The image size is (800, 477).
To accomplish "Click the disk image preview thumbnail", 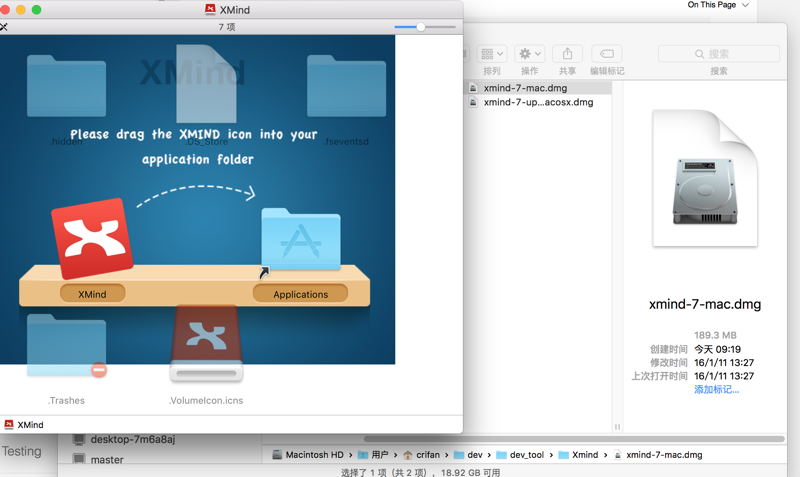I will click(705, 178).
